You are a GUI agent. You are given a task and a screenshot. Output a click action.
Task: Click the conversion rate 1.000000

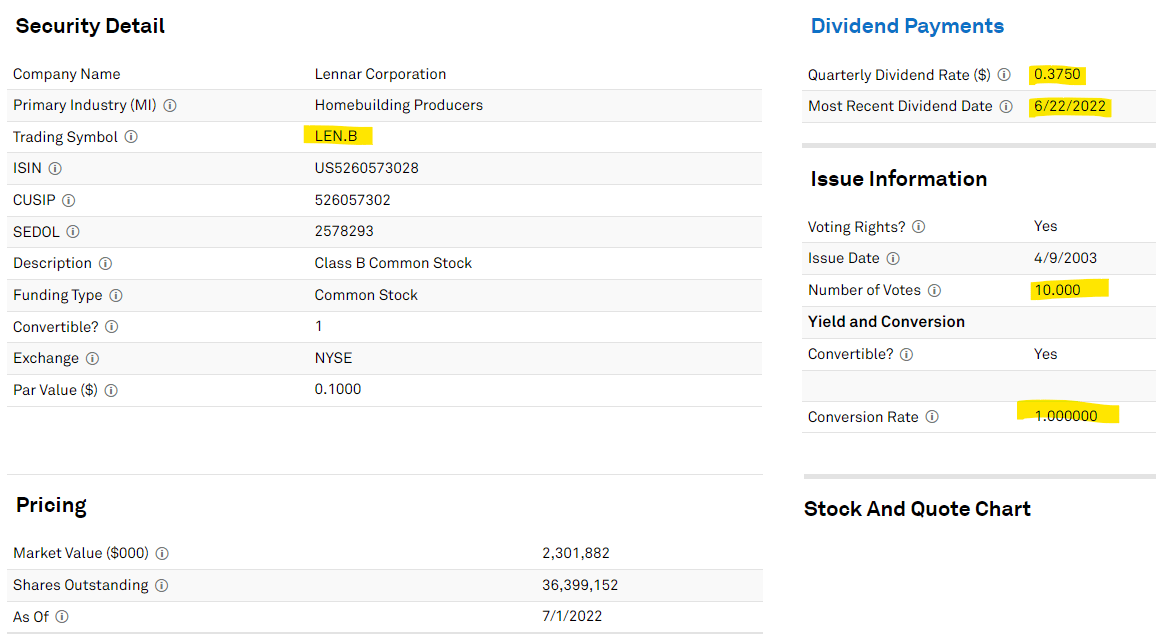coord(1066,416)
